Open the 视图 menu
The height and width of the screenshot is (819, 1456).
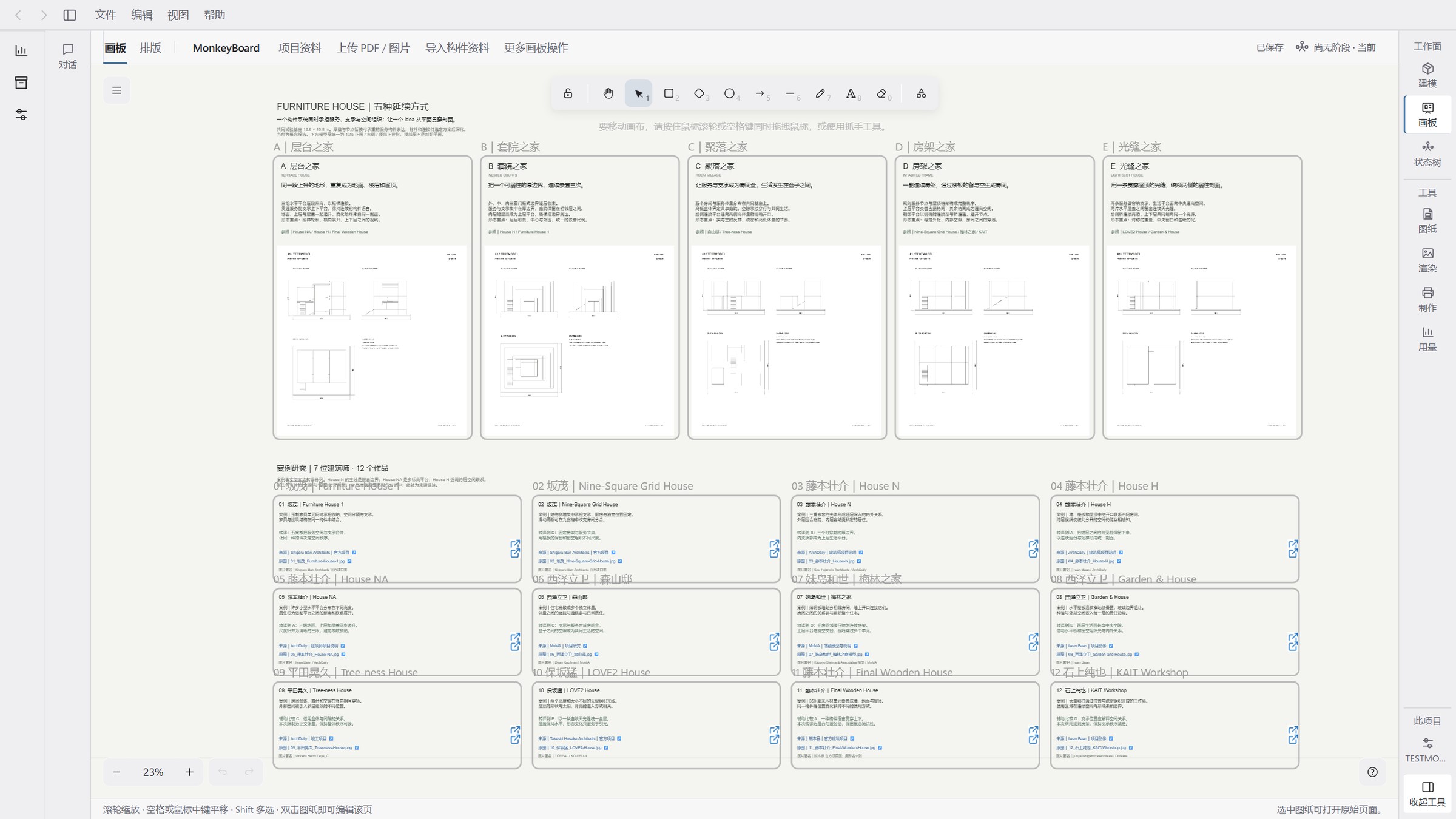[178, 15]
